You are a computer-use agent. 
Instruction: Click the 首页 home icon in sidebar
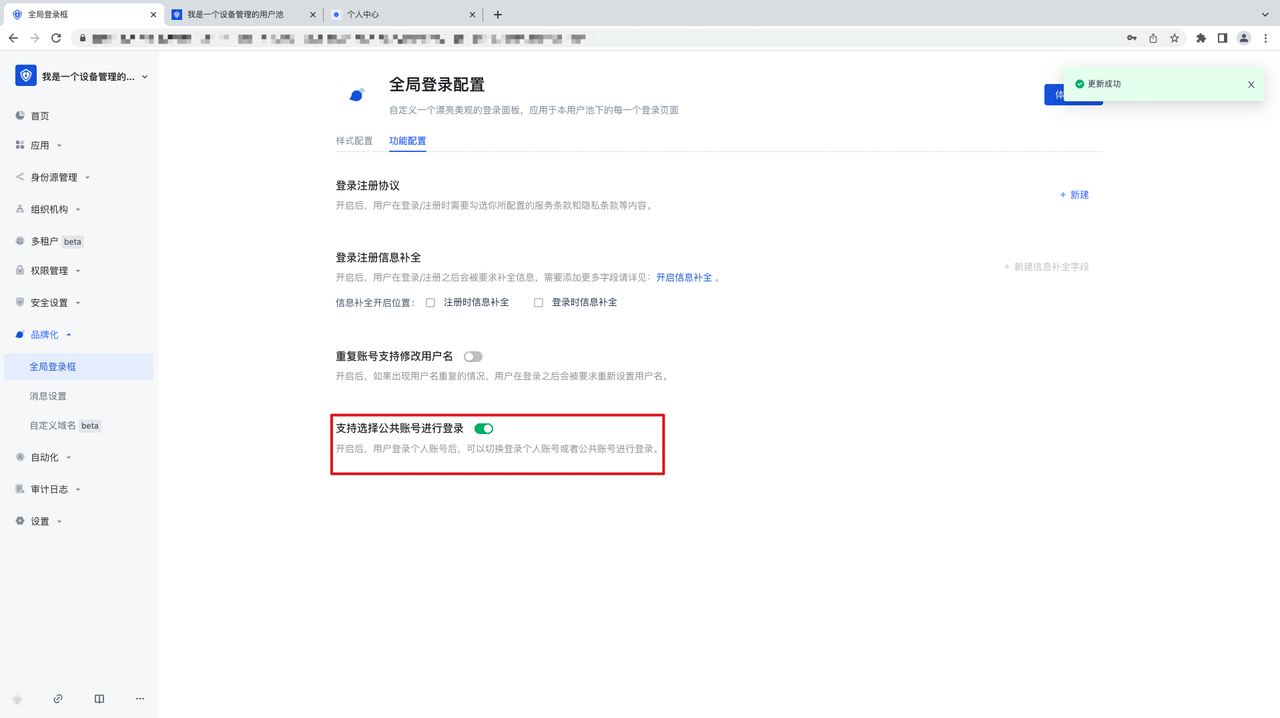click(20, 116)
